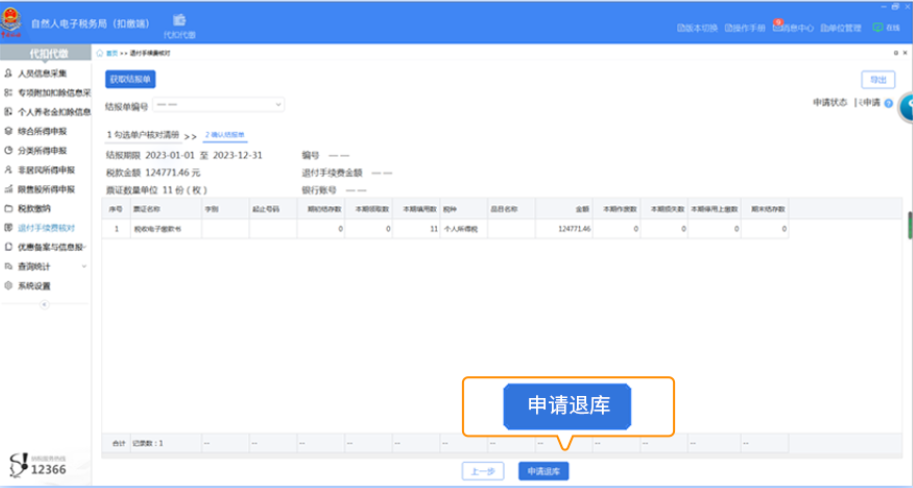Click the home icon in the breadcrumb
Screen dimensions: 913x488
coord(100,53)
